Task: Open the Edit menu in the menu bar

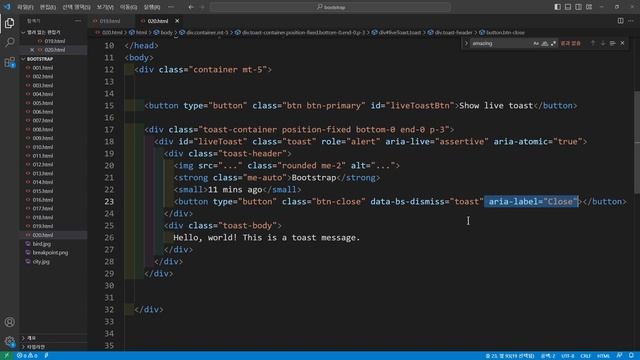Action: pos(48,7)
